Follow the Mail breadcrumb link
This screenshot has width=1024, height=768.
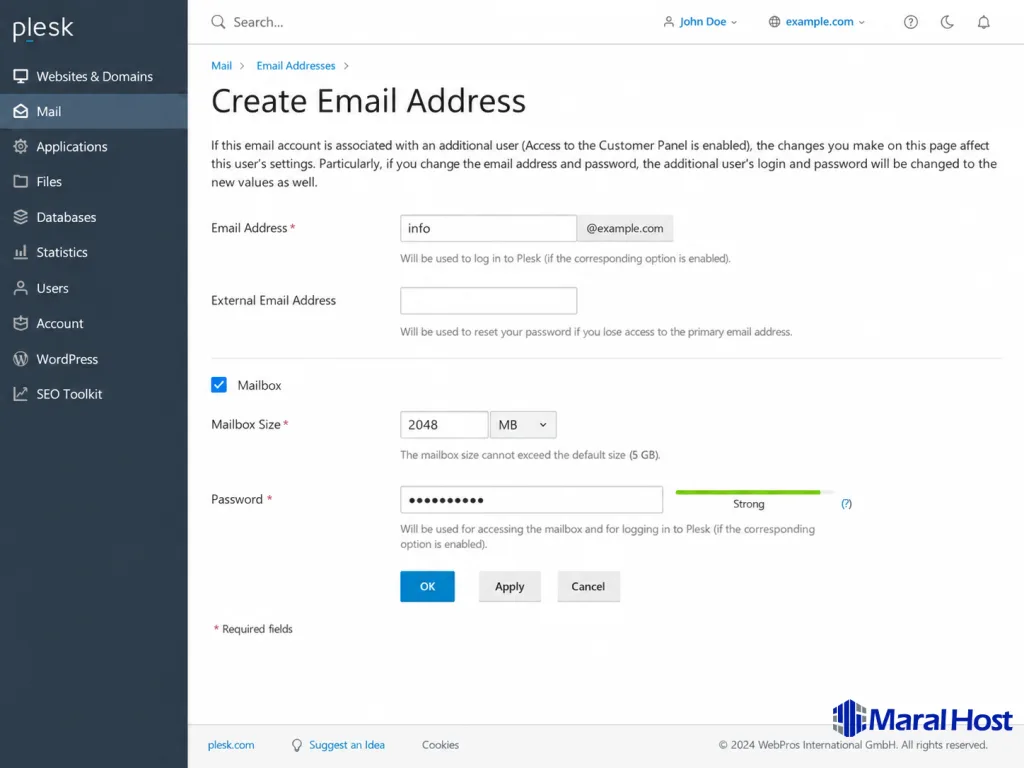[x=221, y=66]
